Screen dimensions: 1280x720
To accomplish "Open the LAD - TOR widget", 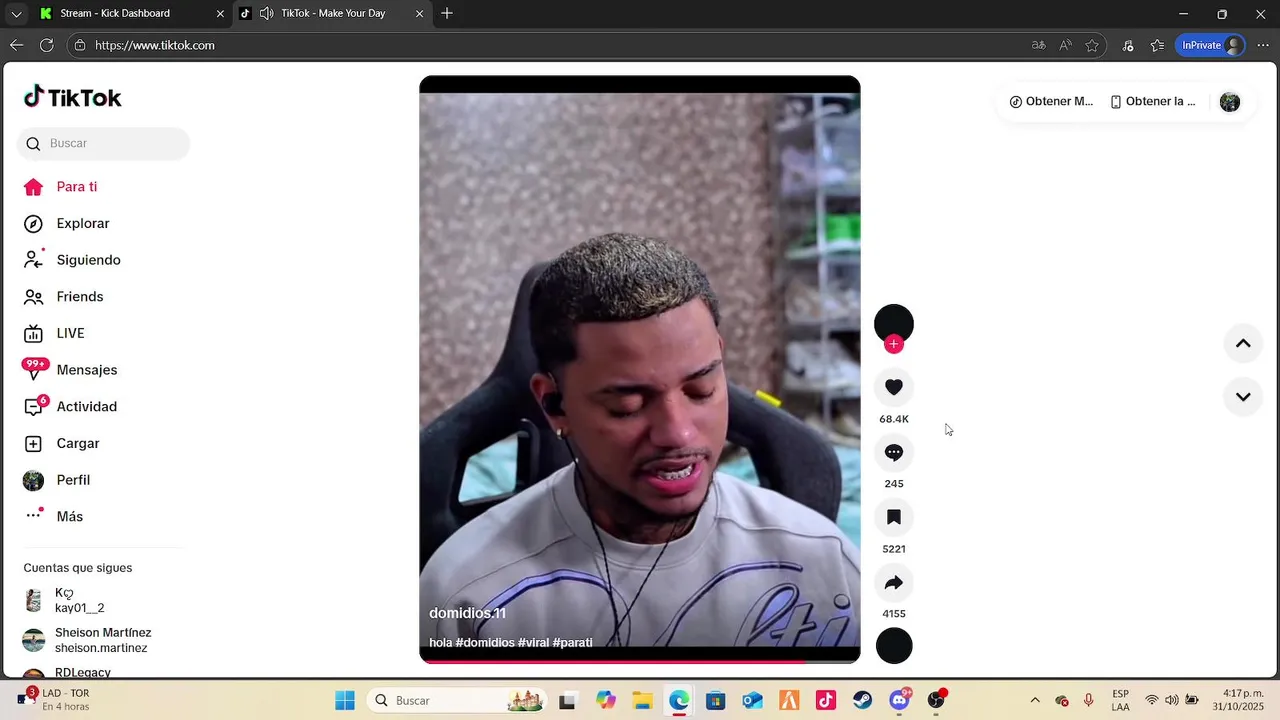I will [x=55, y=700].
